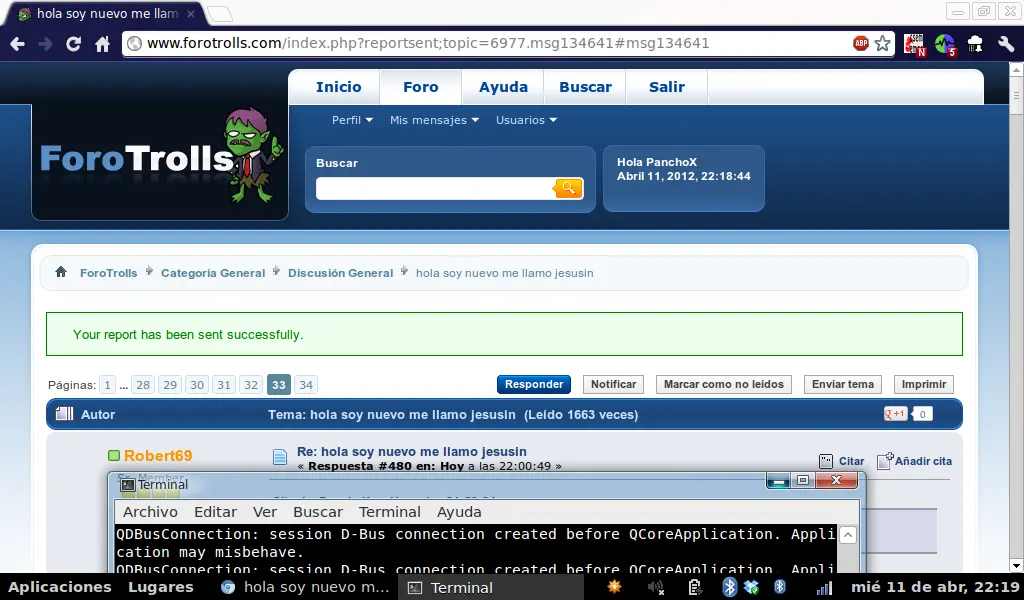This screenshot has width=1024, height=600.
Task: Click the network signal bars tray icon
Action: [824, 588]
